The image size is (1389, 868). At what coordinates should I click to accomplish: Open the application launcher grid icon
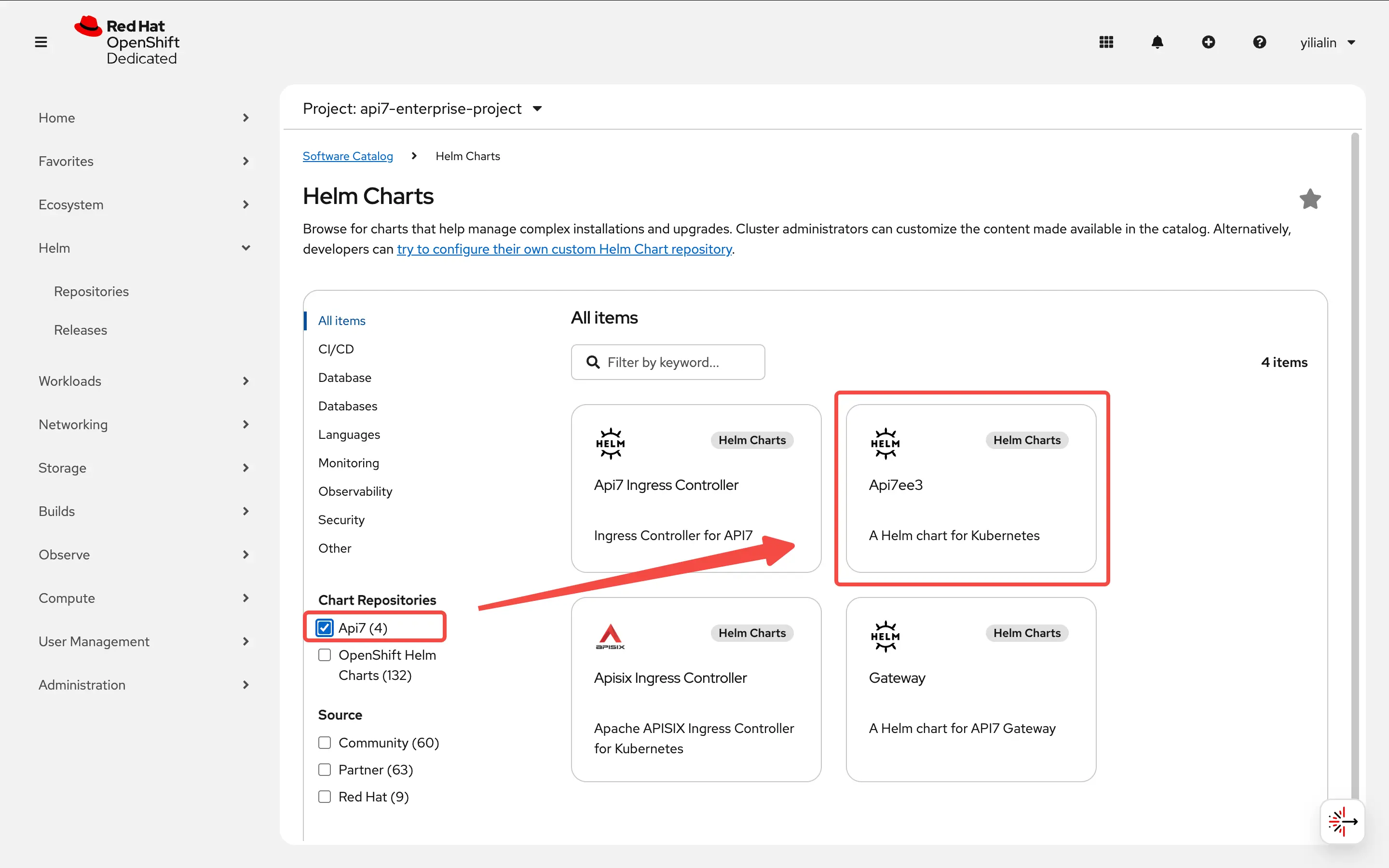tap(1106, 42)
